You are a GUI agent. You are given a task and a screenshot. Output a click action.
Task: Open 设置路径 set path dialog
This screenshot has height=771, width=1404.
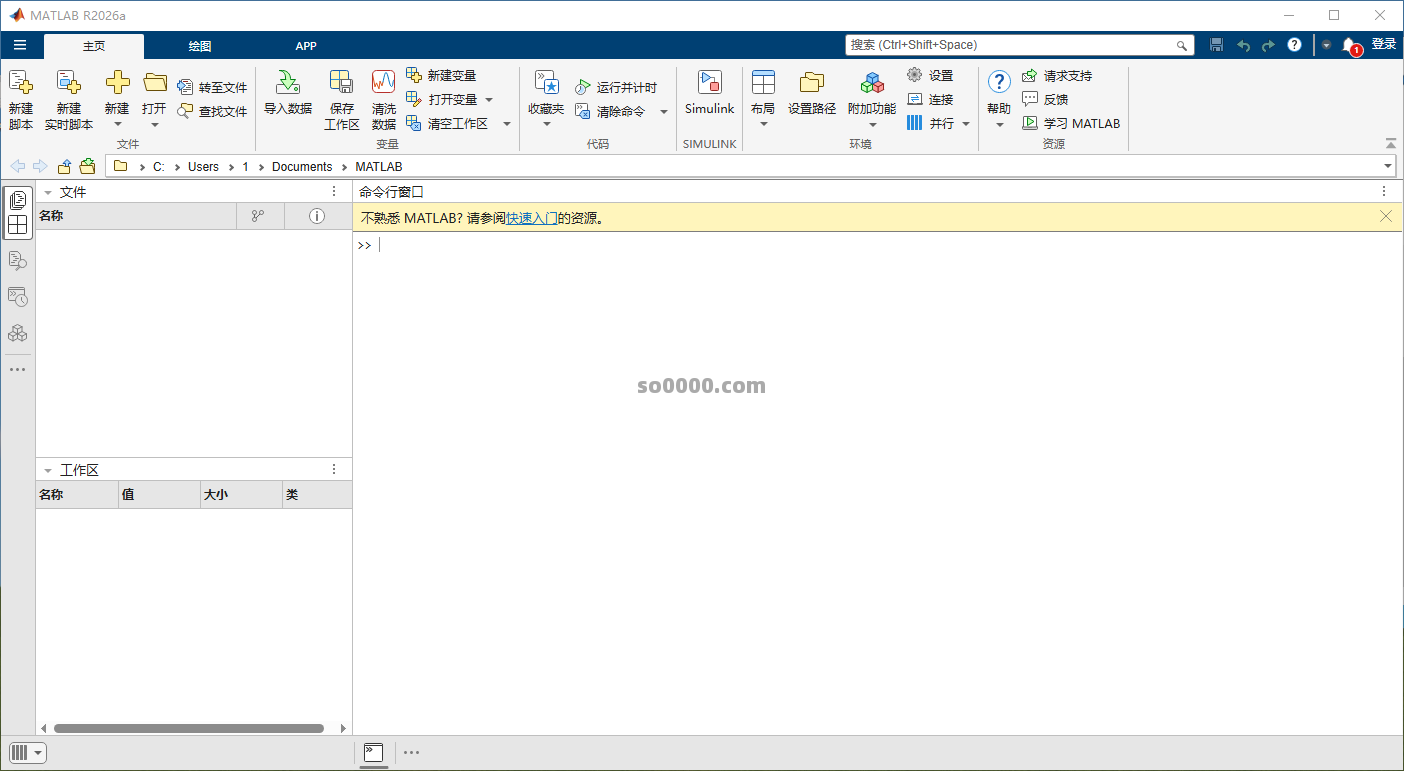point(812,93)
